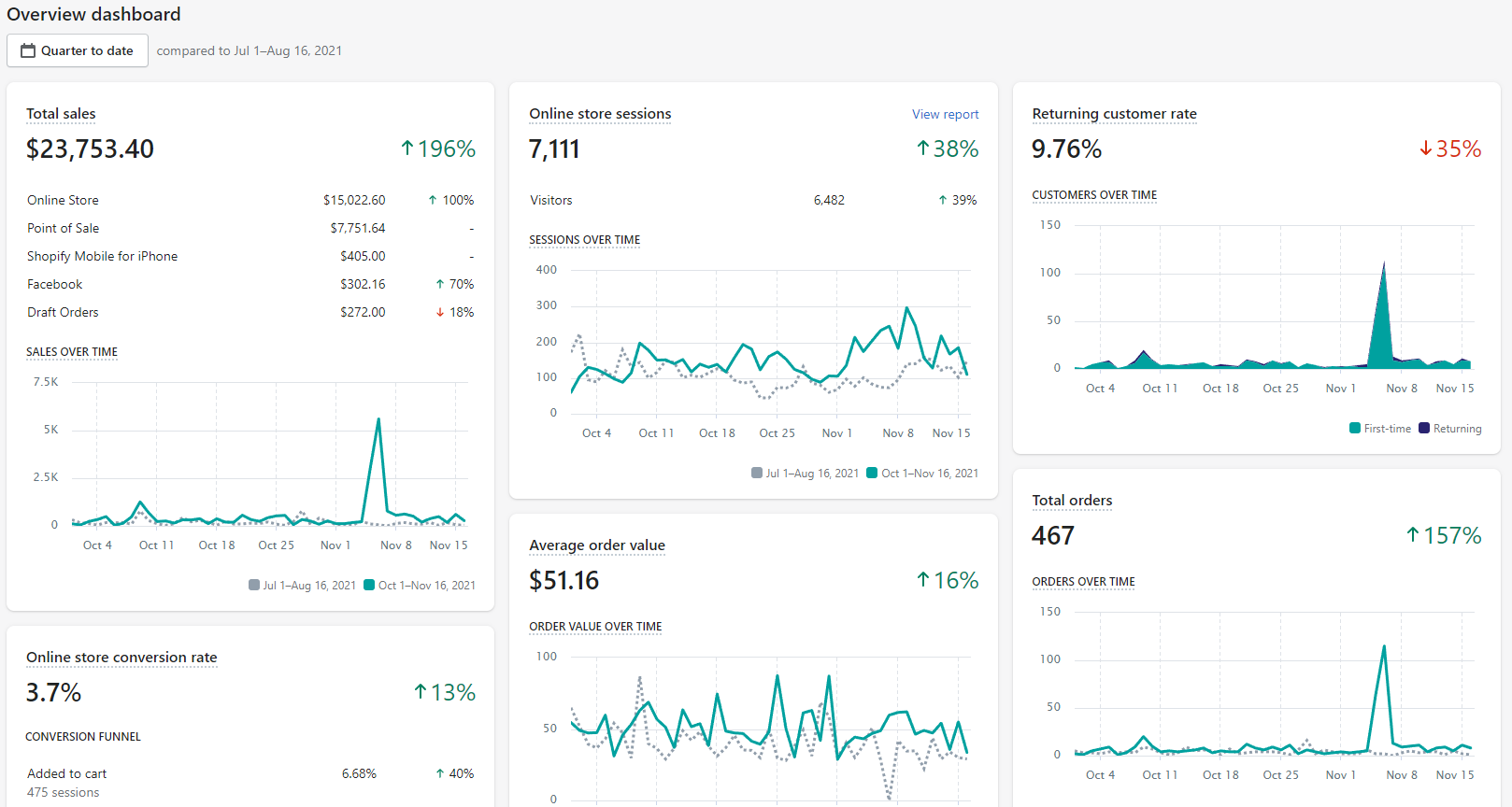The width and height of the screenshot is (1512, 807).
Task: Click the red down arrow in Draft Orders row
Action: click(440, 312)
